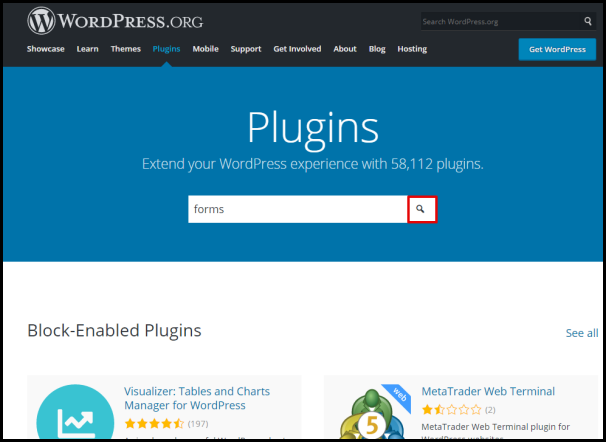
Task: Open the Mobile menu item
Action: [206, 49]
